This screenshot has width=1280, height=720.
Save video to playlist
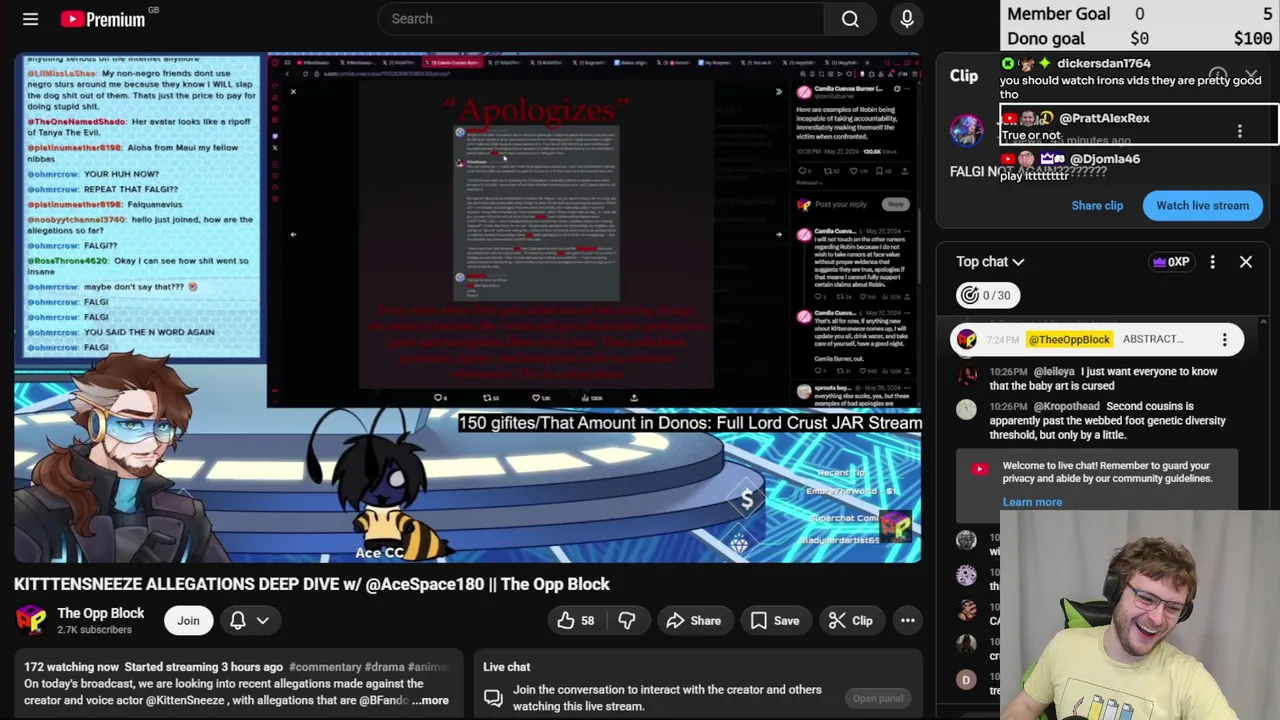pyautogui.click(x=774, y=621)
